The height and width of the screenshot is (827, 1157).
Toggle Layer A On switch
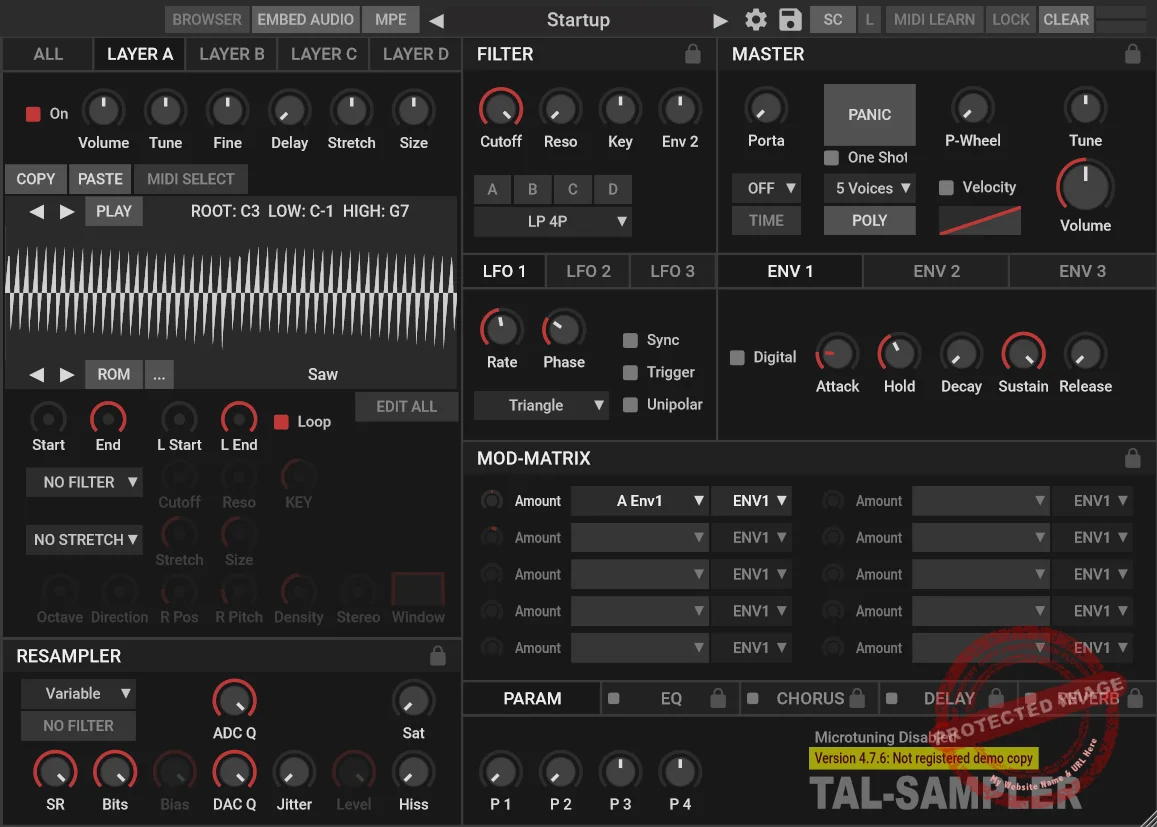[x=33, y=114]
